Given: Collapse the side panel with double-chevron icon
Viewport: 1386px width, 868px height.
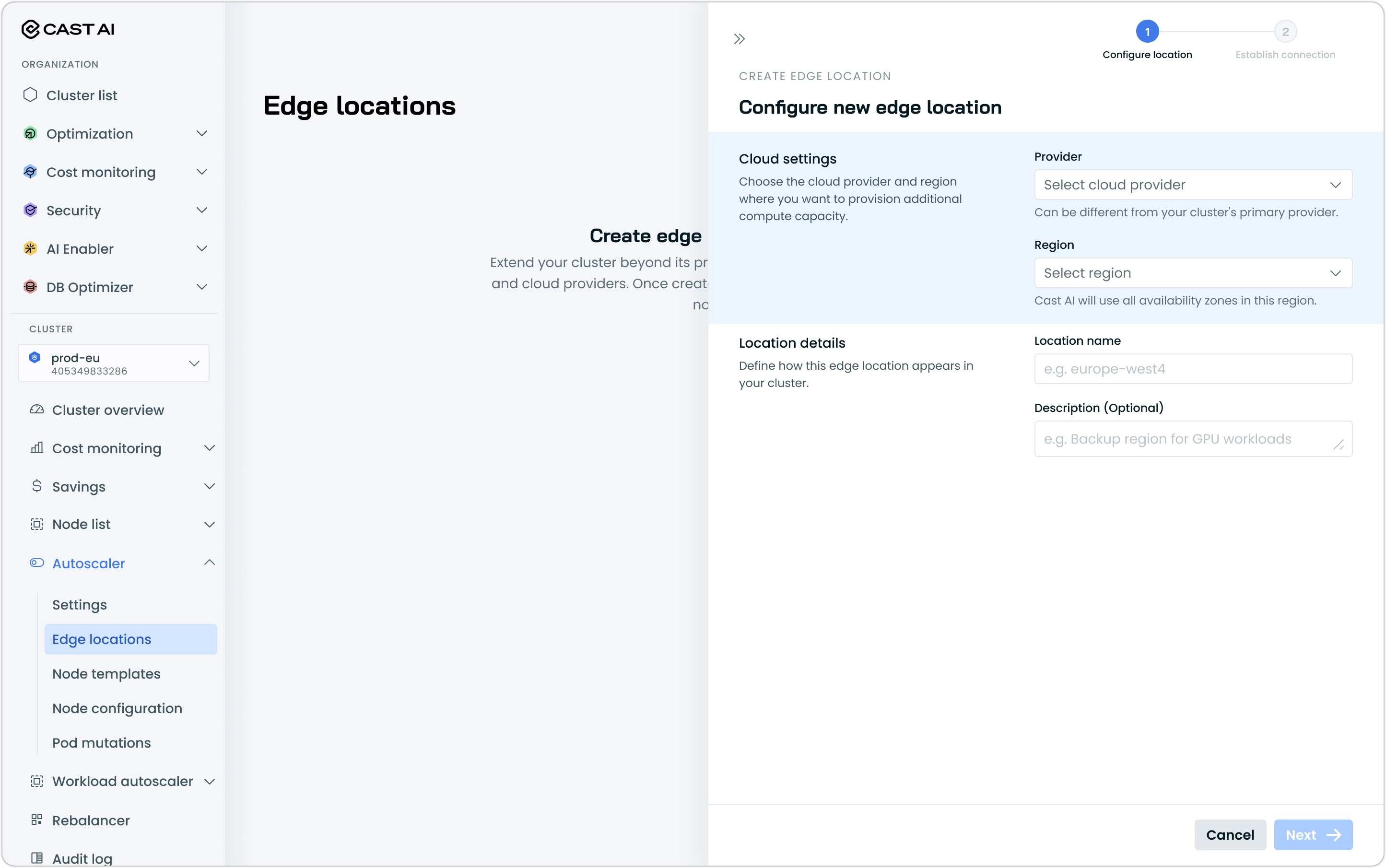Looking at the screenshot, I should (739, 39).
